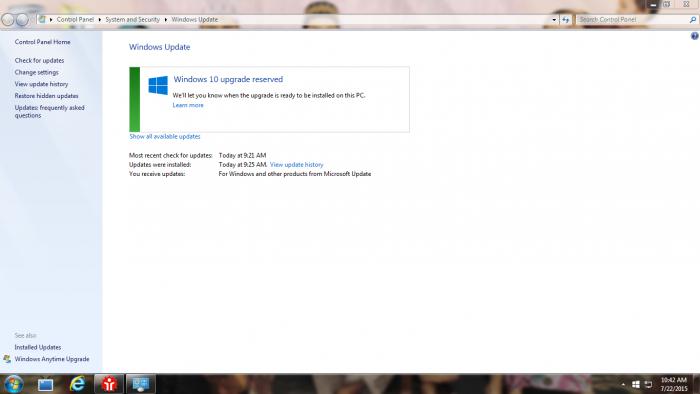The width and height of the screenshot is (700, 394).
Task: Click the Show desktop strip right of clock
Action: [x=696, y=384]
